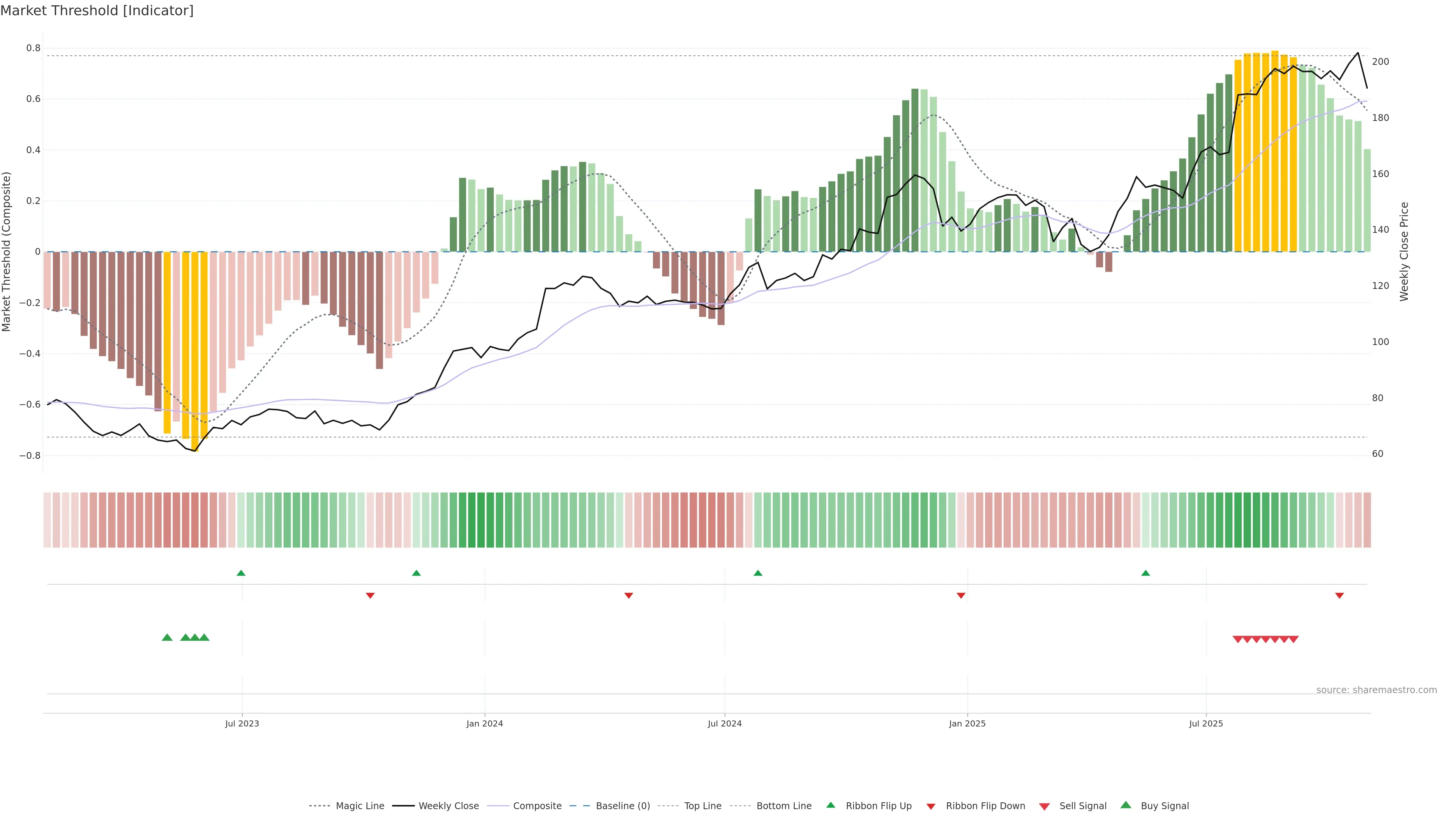Click the first Buy Signal marker before Jul 2023

coord(167,637)
